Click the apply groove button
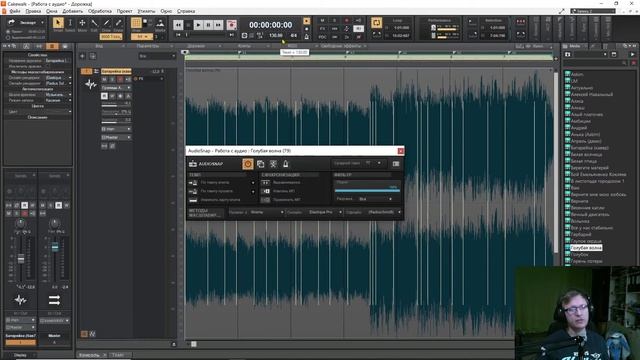Image resolution: width=640 pixels, height=360 pixels. (265, 200)
